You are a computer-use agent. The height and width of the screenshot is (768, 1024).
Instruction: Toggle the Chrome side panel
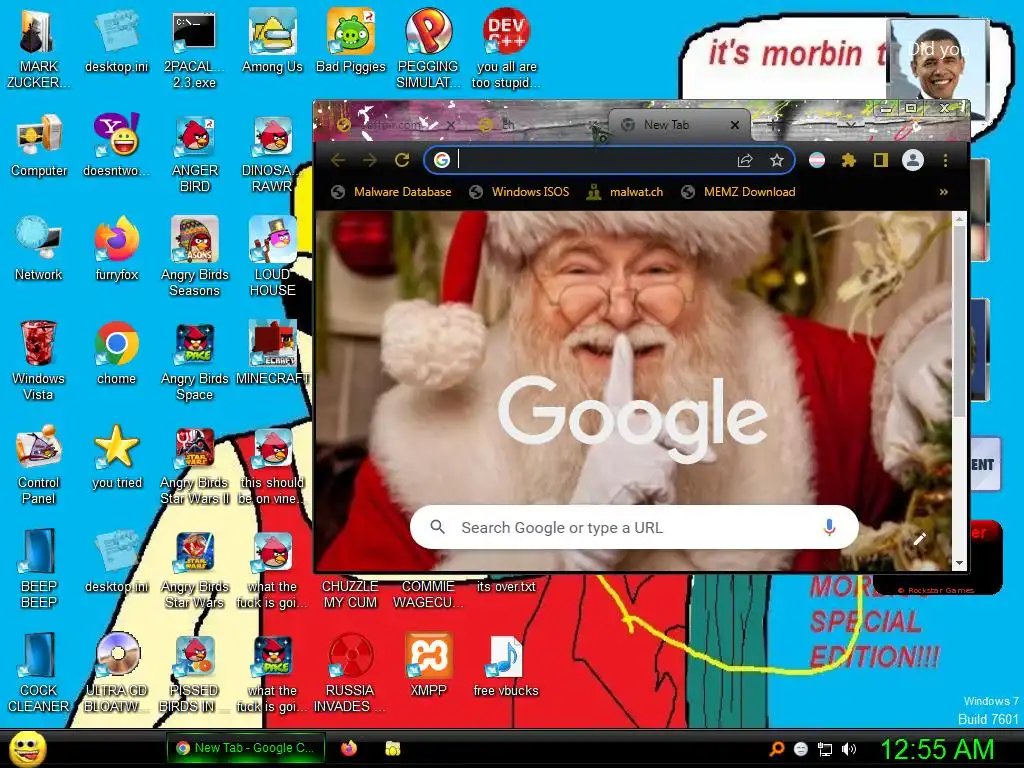[880, 160]
